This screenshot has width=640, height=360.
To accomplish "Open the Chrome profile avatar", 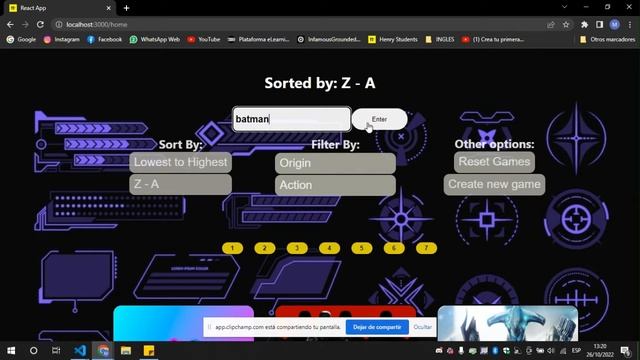I will 614,24.
